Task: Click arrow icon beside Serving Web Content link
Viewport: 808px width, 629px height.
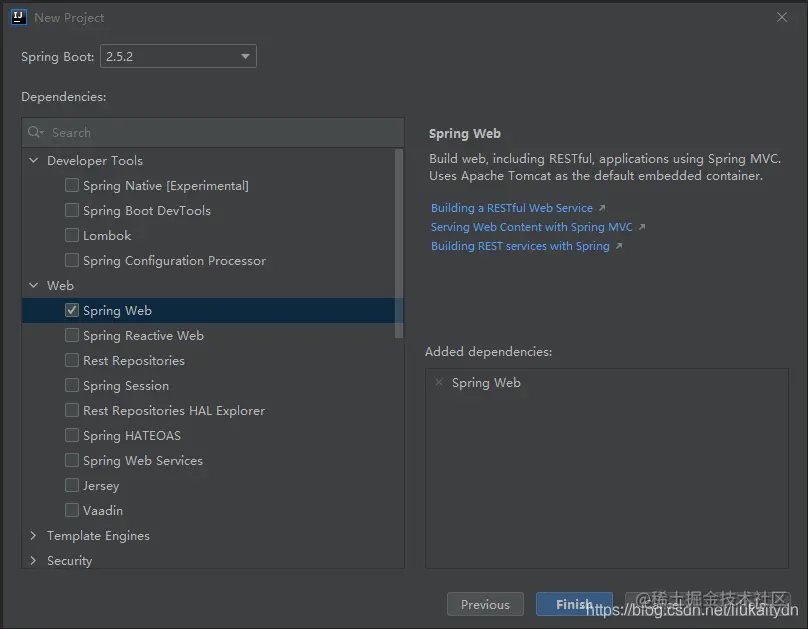Action: (x=642, y=227)
